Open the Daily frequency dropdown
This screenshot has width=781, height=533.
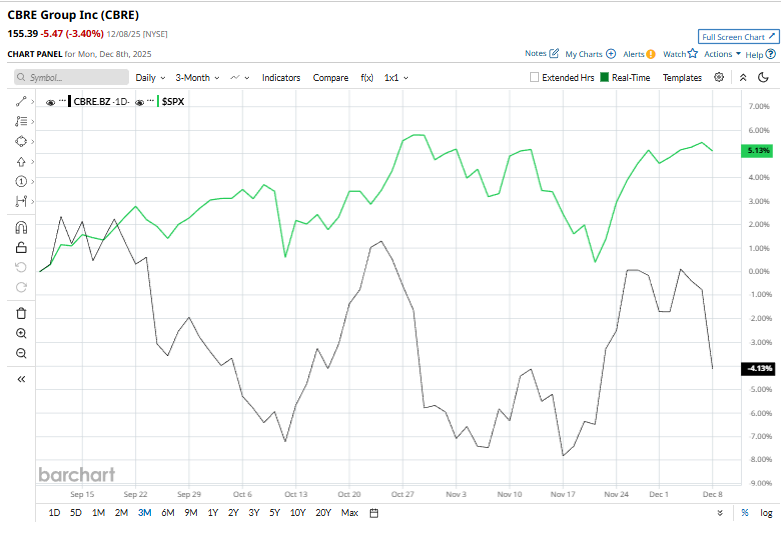(150, 78)
